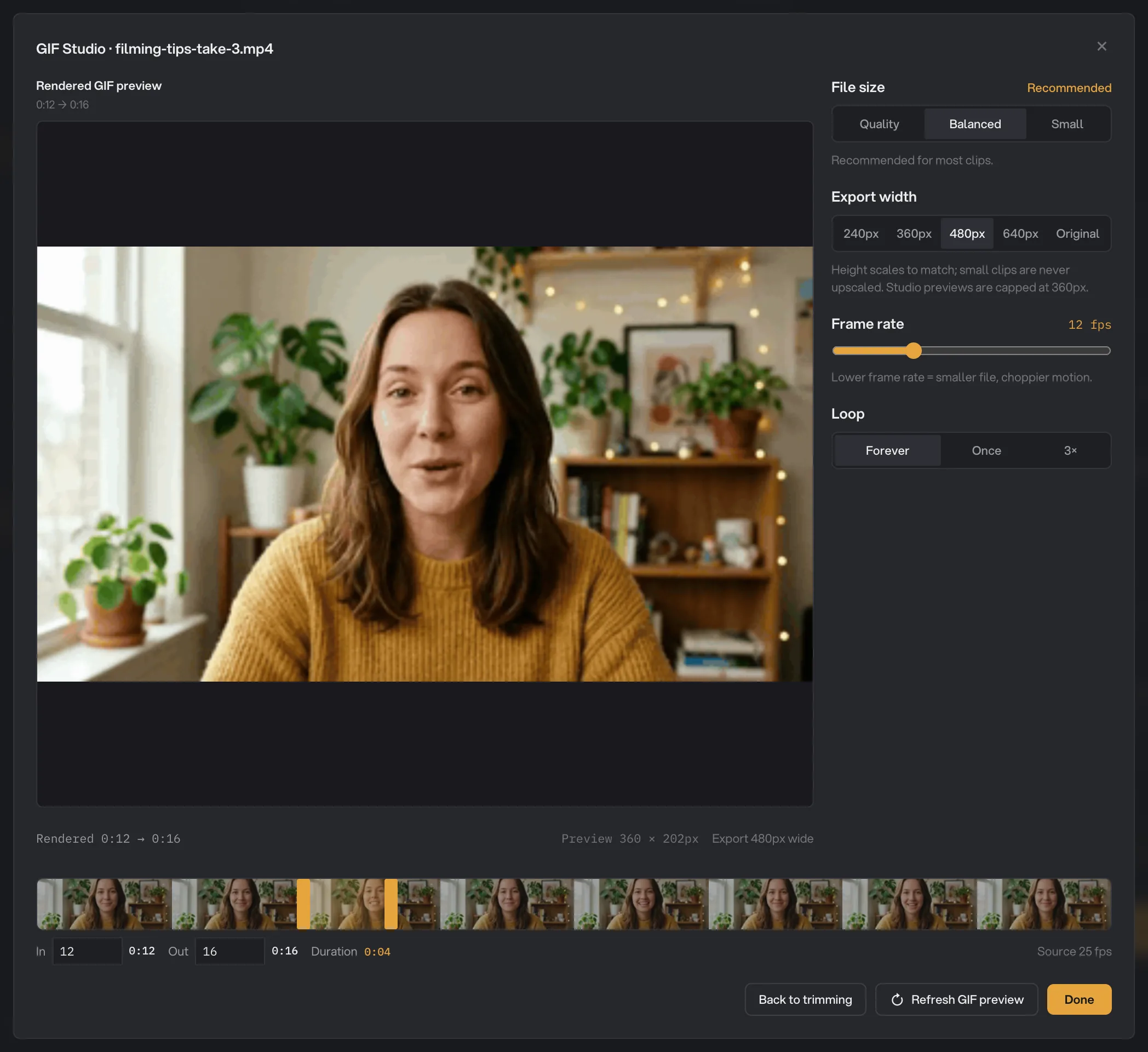
Task: Close the GIF Studio dialog
Action: pyautogui.click(x=1101, y=47)
